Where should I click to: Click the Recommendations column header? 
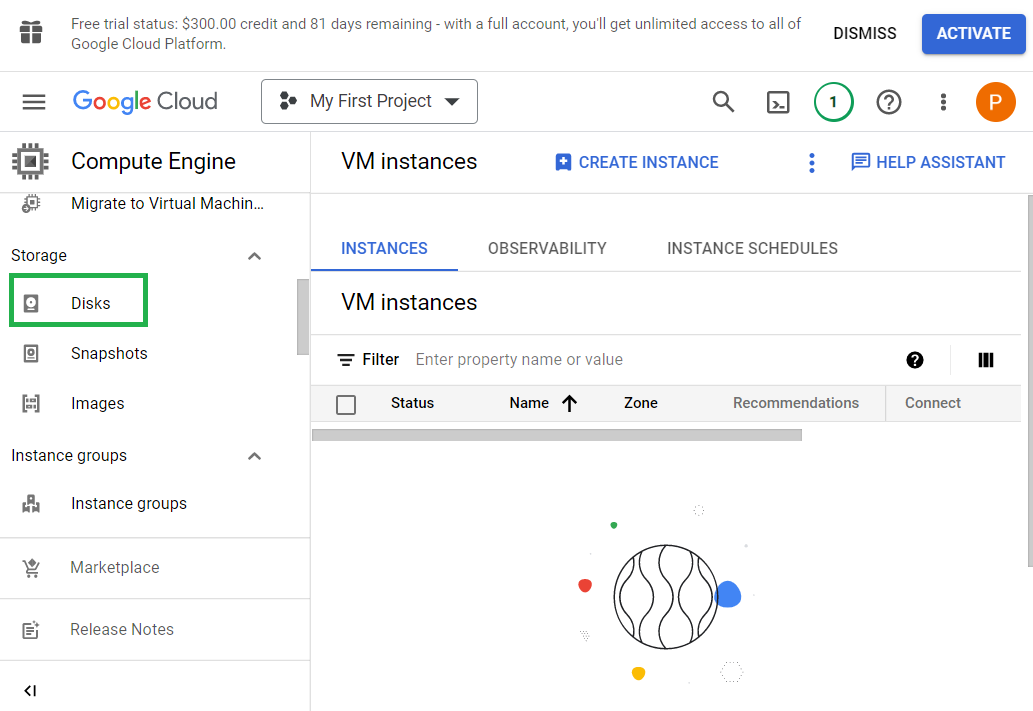tap(796, 403)
